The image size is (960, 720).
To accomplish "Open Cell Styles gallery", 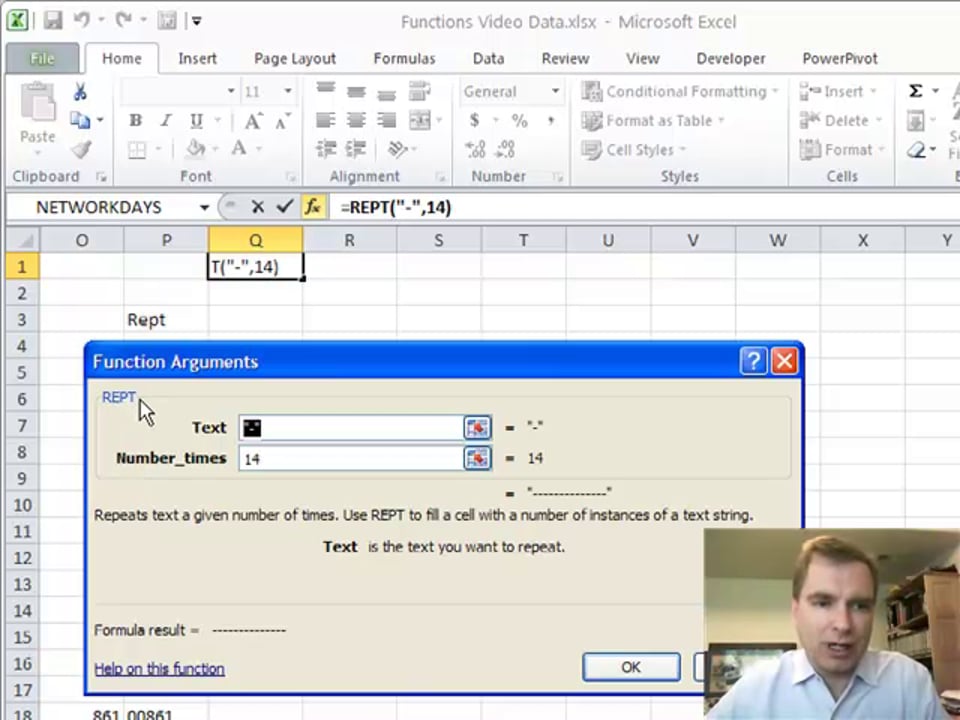I will [634, 150].
